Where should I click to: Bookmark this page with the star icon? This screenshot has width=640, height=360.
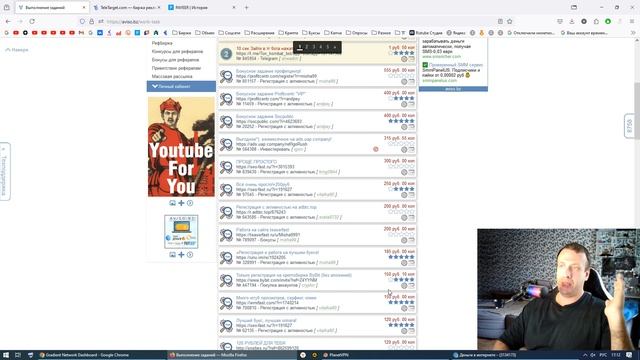tap(510, 21)
